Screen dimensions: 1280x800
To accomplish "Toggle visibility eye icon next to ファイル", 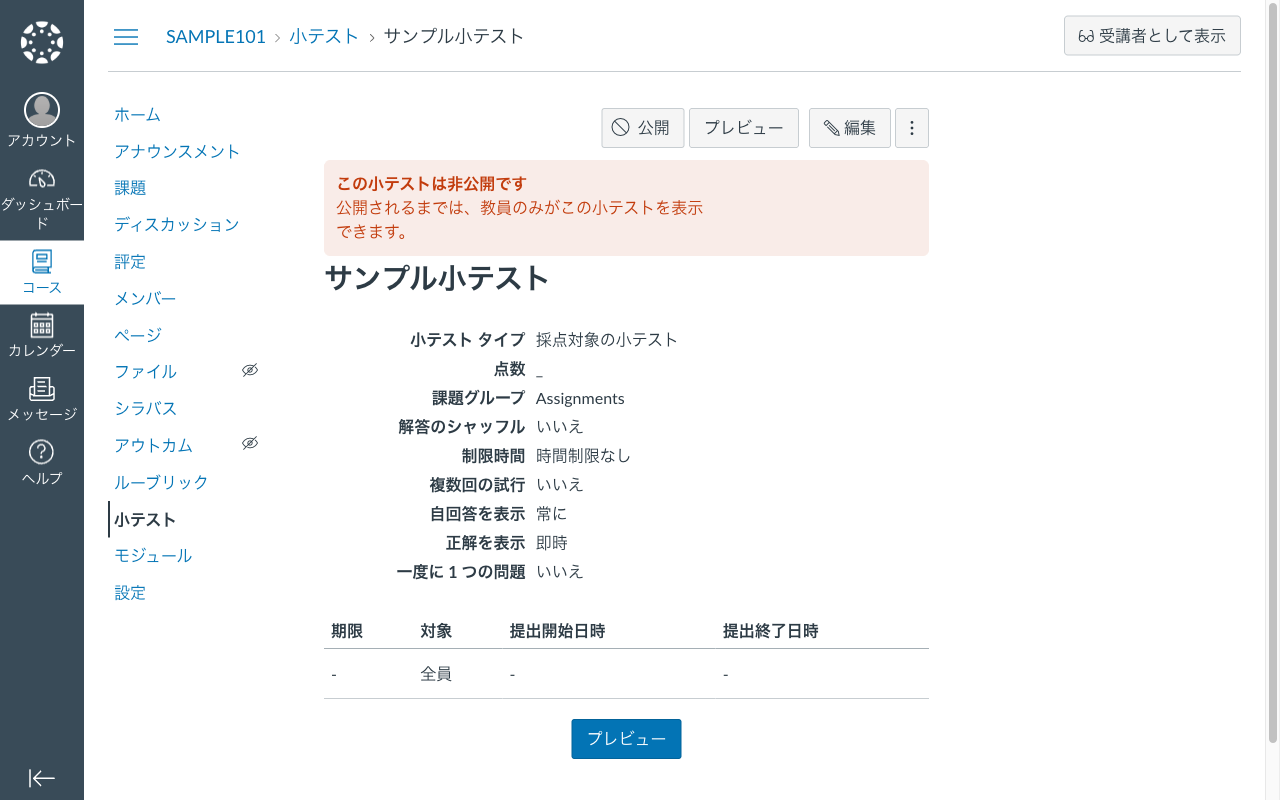I will coord(249,370).
